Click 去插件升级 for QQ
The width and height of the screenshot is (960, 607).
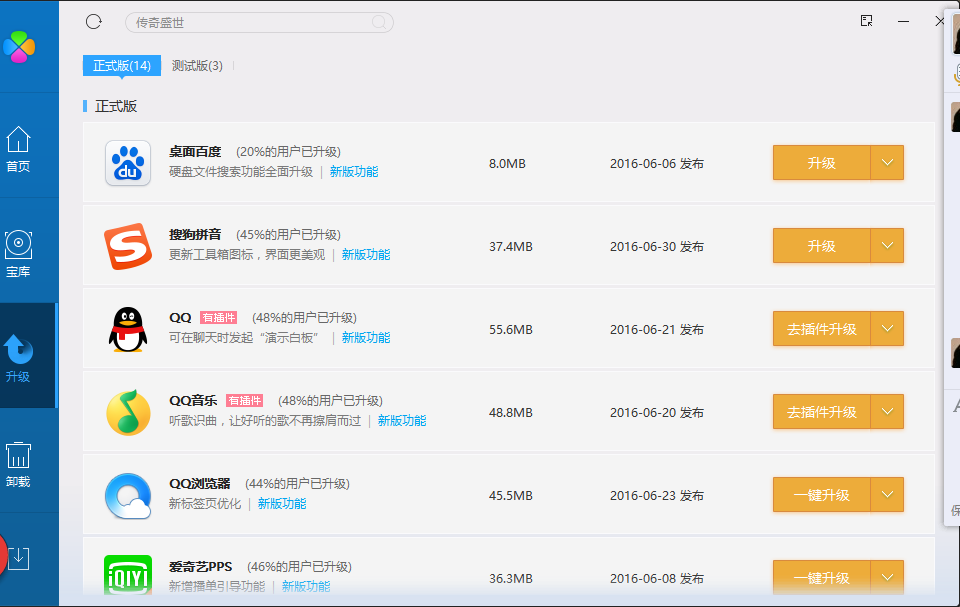click(822, 329)
